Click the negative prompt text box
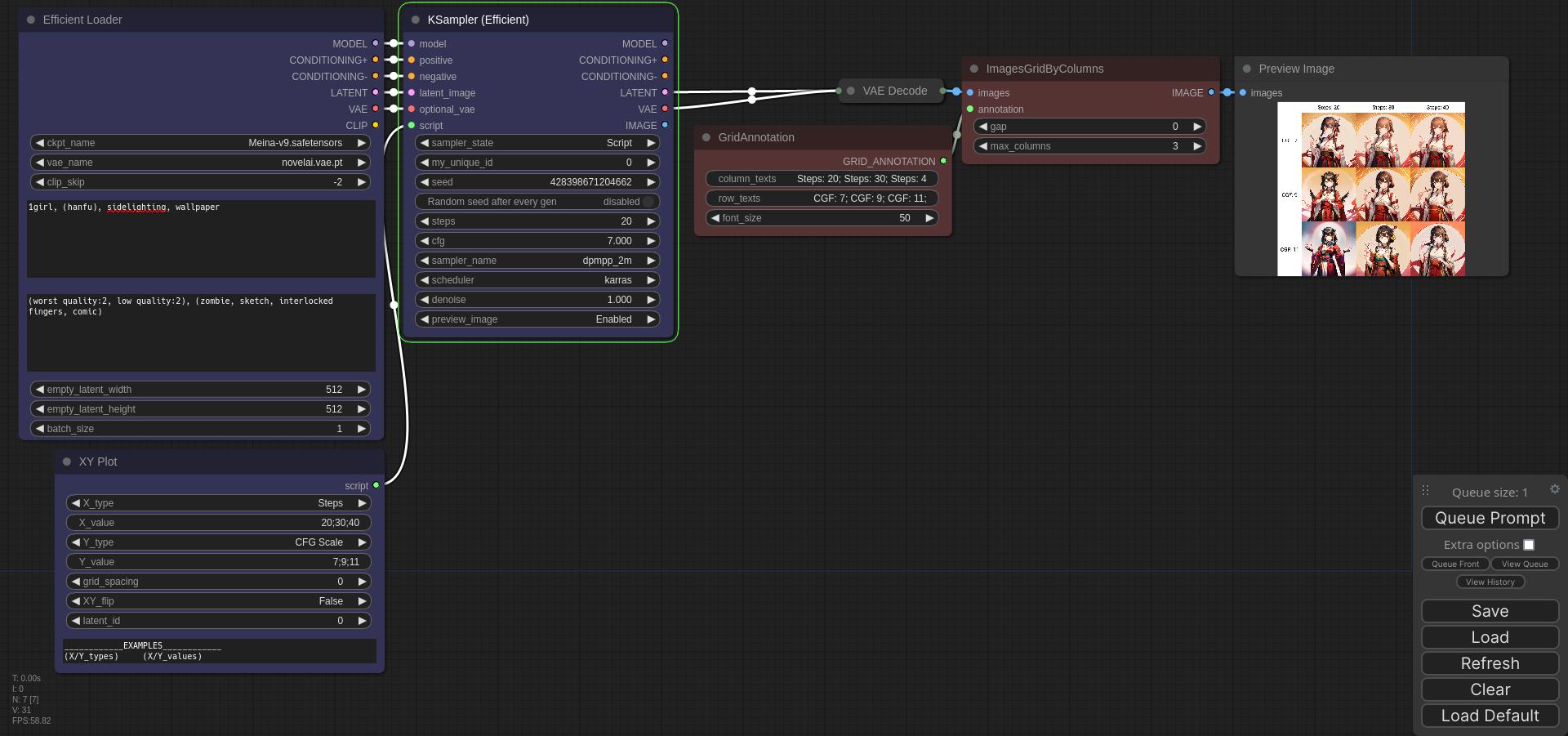Screen dimensions: 1568x736 [x=201, y=332]
